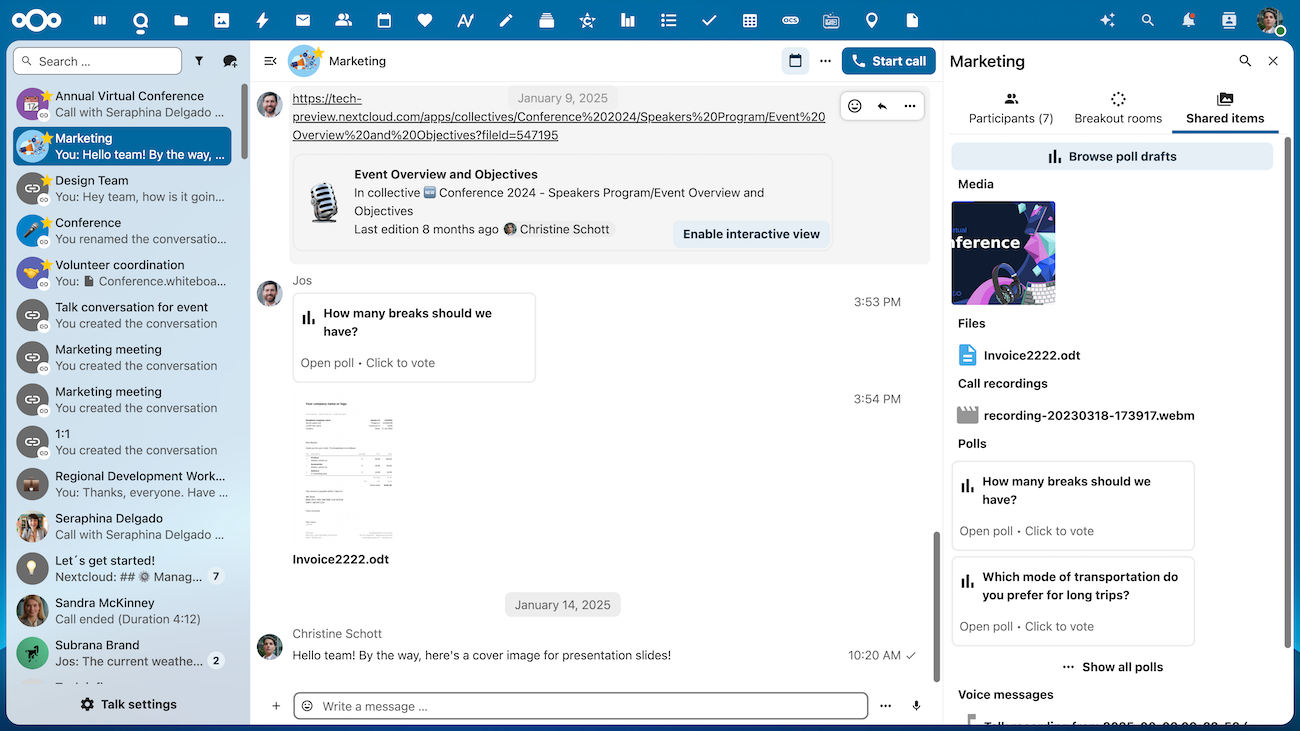
Task: Close the Marketing right sidebar
Action: tap(1273, 61)
